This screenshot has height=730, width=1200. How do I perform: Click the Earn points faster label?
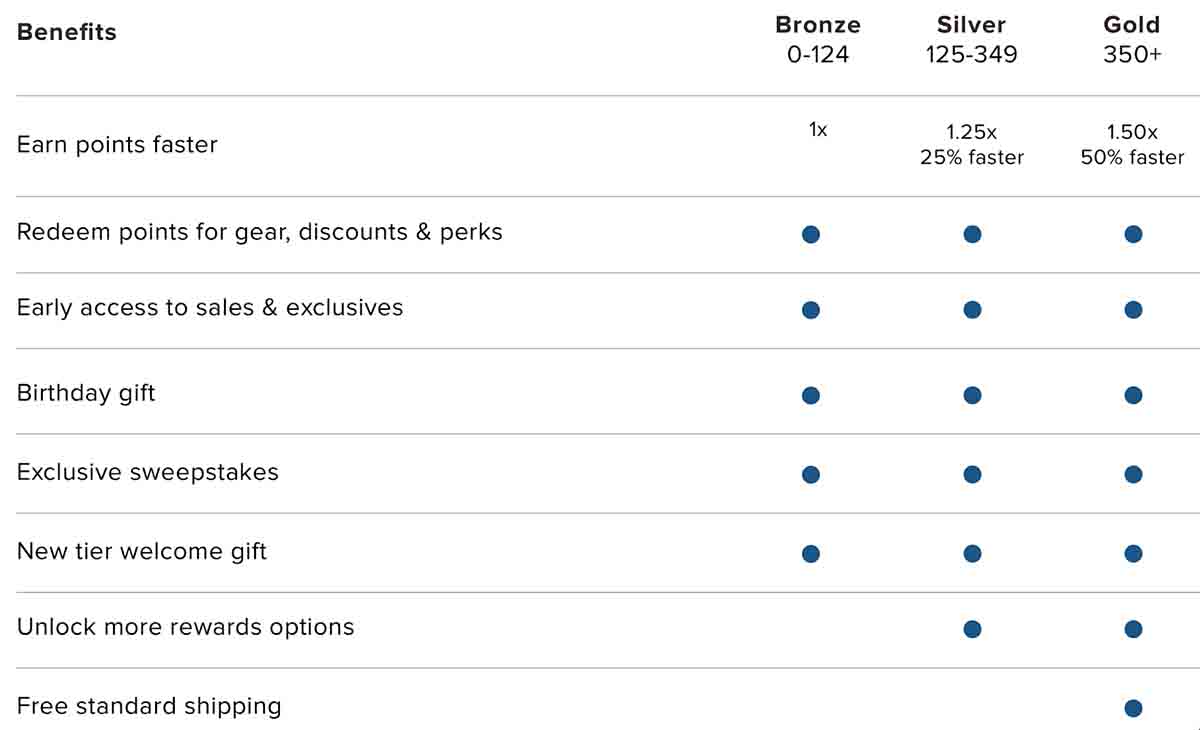(117, 145)
